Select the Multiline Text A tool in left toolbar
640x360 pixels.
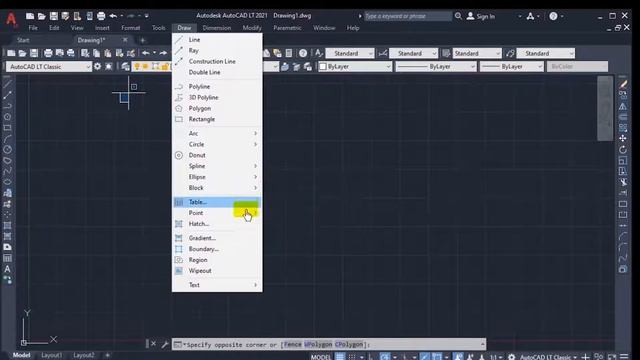(x=7, y=269)
